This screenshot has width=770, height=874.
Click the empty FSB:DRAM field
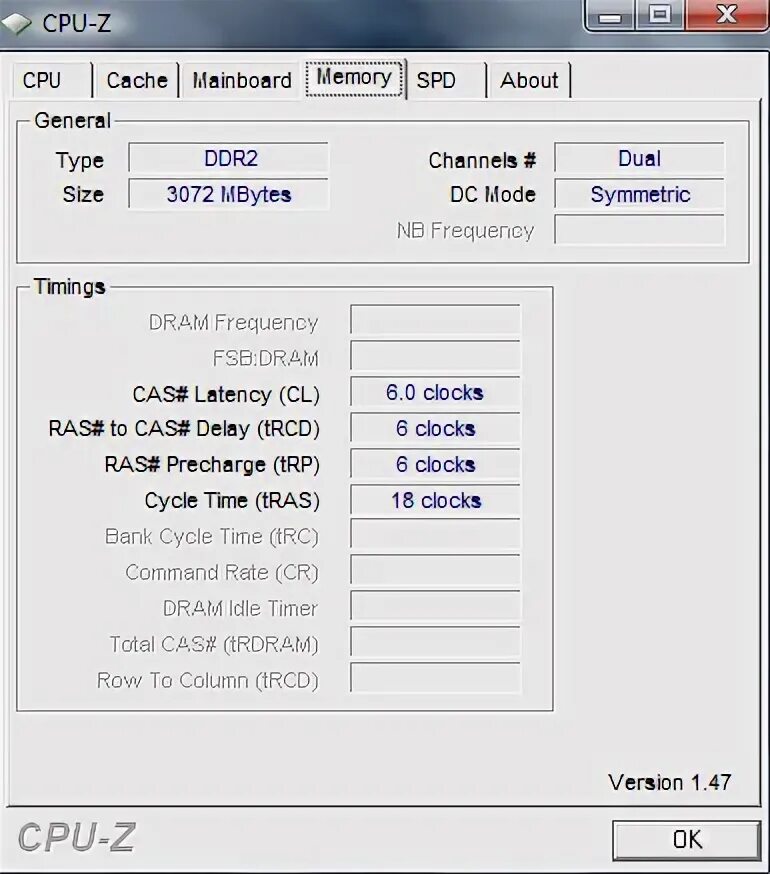pyautogui.click(x=435, y=356)
